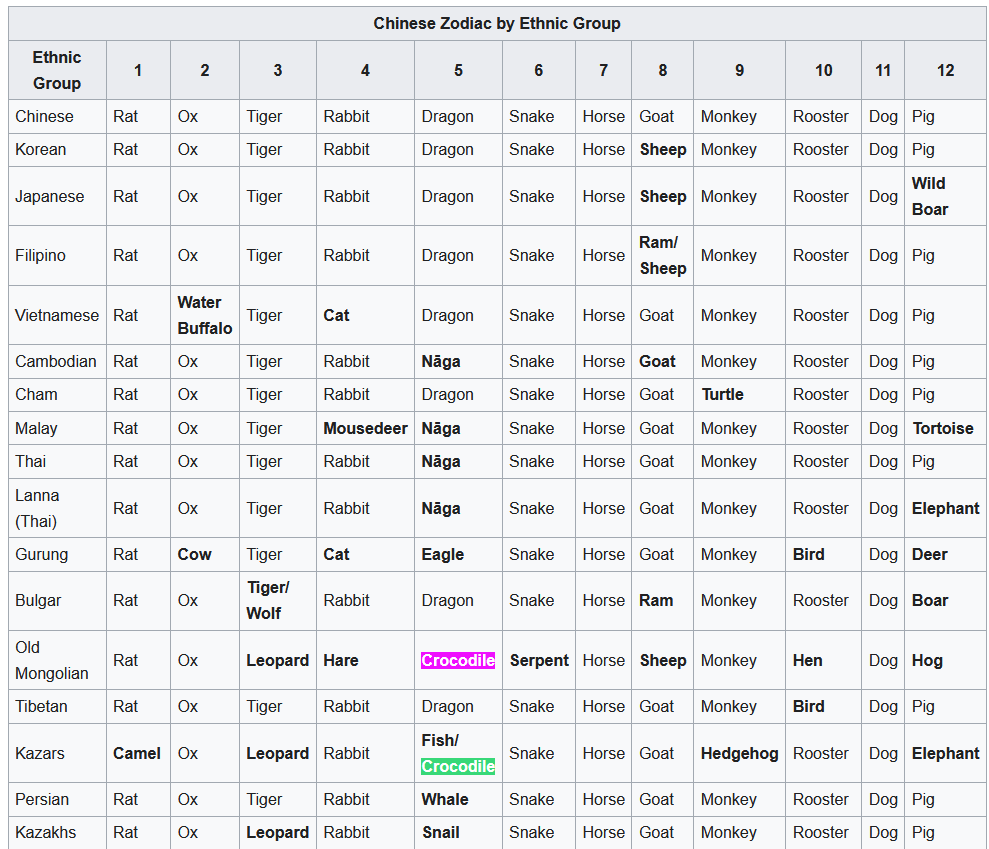Click the 'Persian' row label
This screenshot has width=989, height=849.
[42, 799]
